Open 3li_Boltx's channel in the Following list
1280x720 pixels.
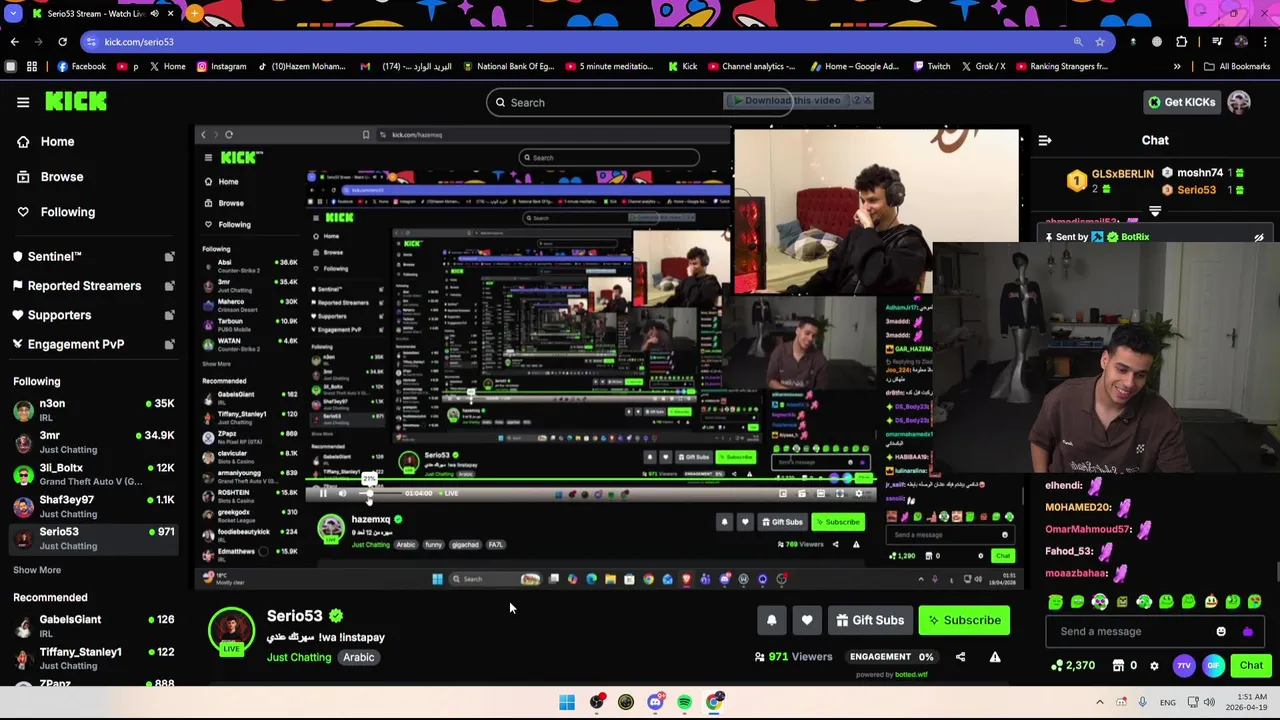point(92,474)
